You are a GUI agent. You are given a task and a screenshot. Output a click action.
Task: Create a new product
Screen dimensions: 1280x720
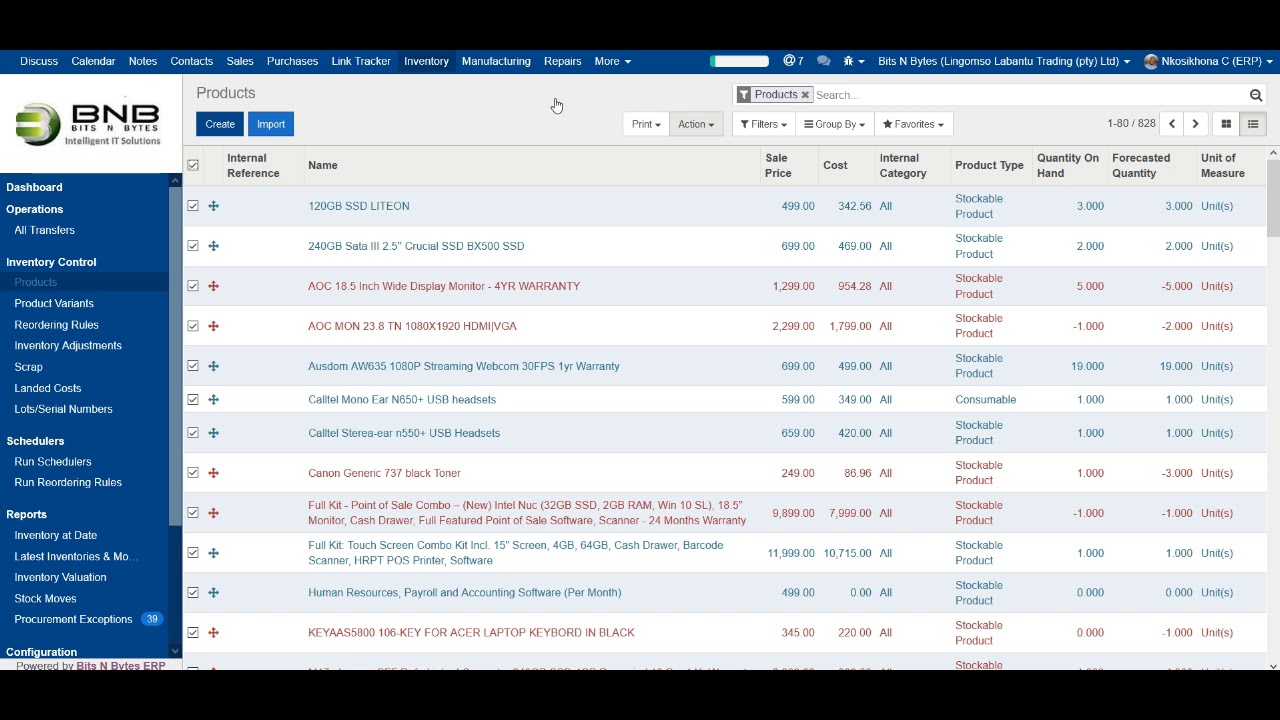220,124
